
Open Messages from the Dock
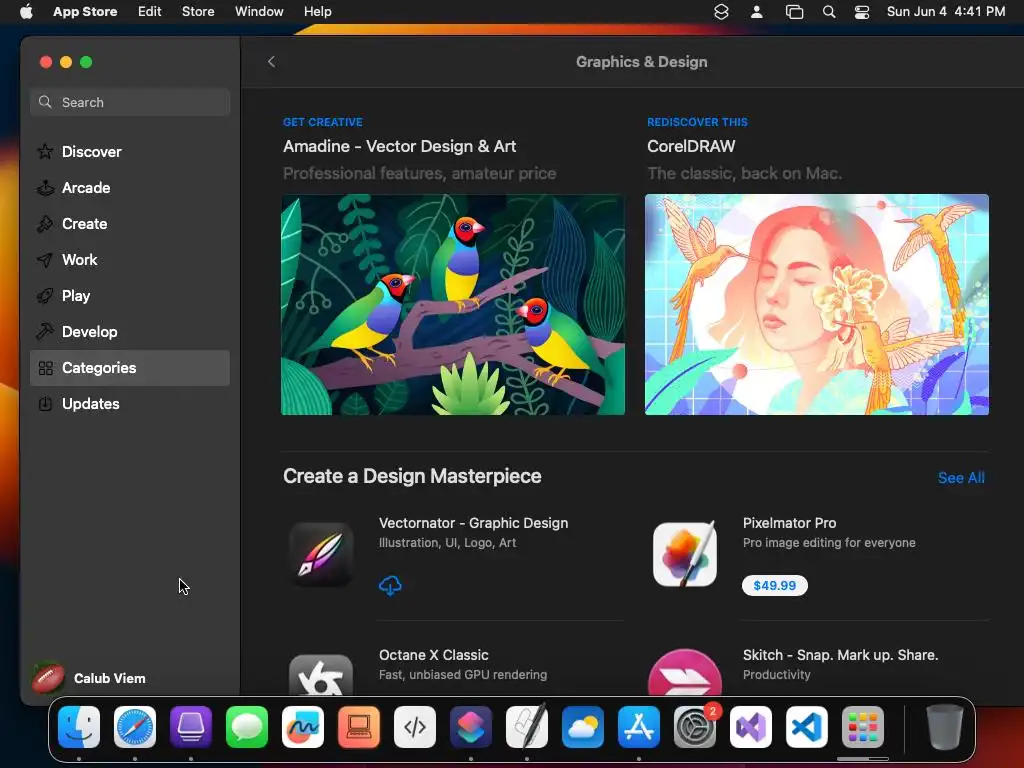tap(247, 727)
